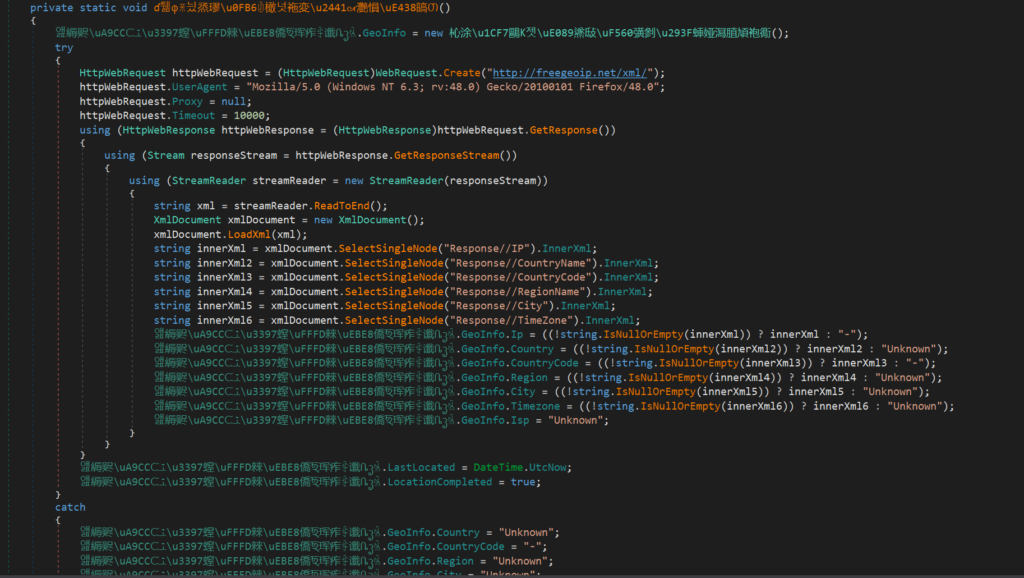
Task: Click the UserAgent property name
Action: coord(199,87)
